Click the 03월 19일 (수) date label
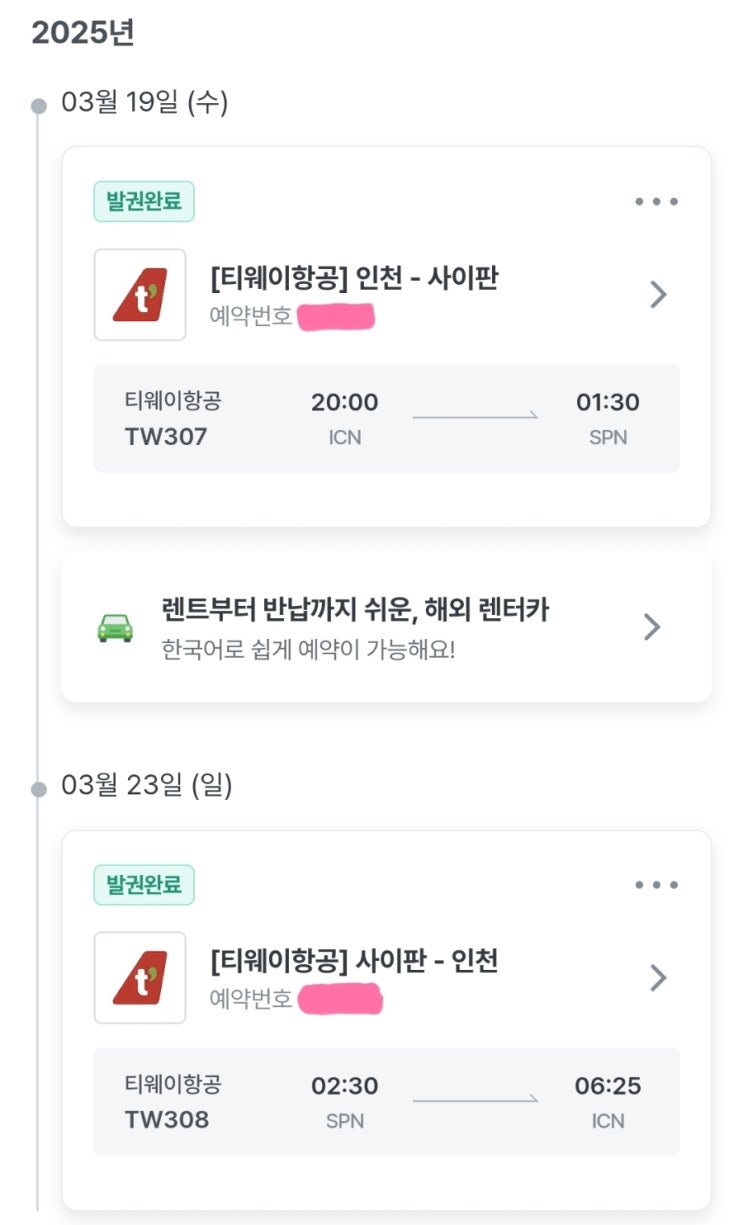Image resolution: width=743 pixels, height=1225 pixels. (x=145, y=103)
